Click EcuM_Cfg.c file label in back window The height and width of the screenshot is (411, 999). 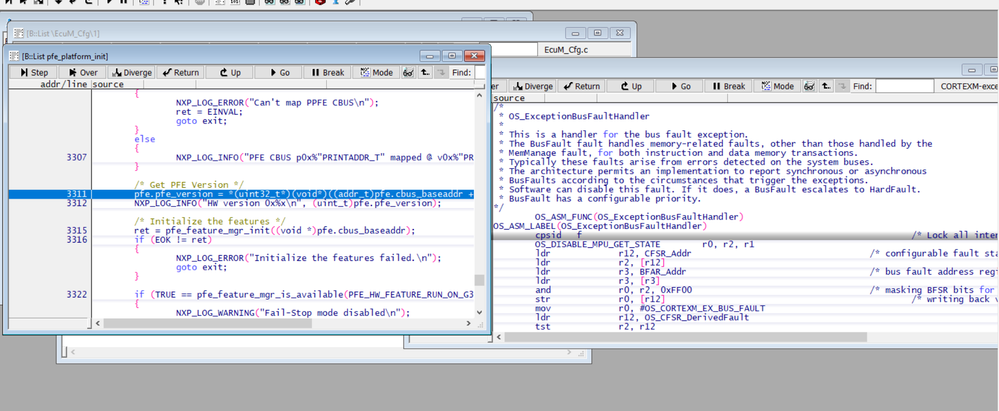pyautogui.click(x=566, y=49)
